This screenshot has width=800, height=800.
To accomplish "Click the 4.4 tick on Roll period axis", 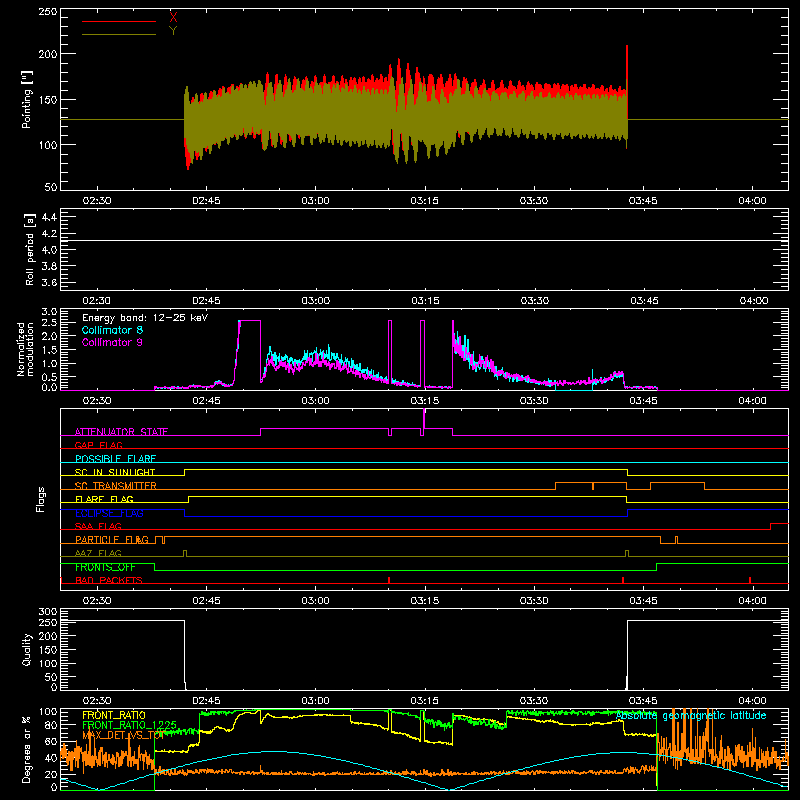I will pos(49,217).
